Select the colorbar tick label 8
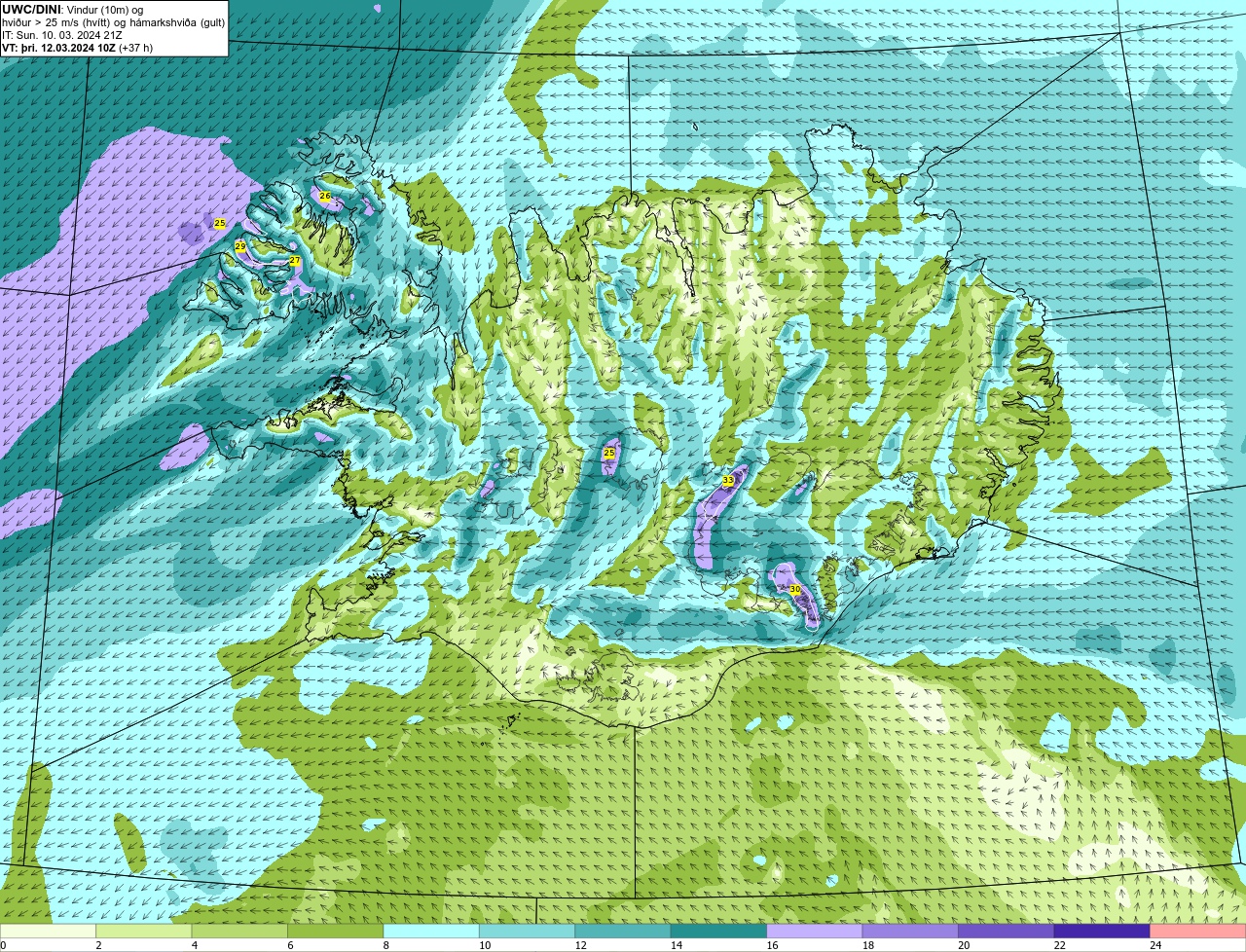1246x952 pixels. (385, 945)
